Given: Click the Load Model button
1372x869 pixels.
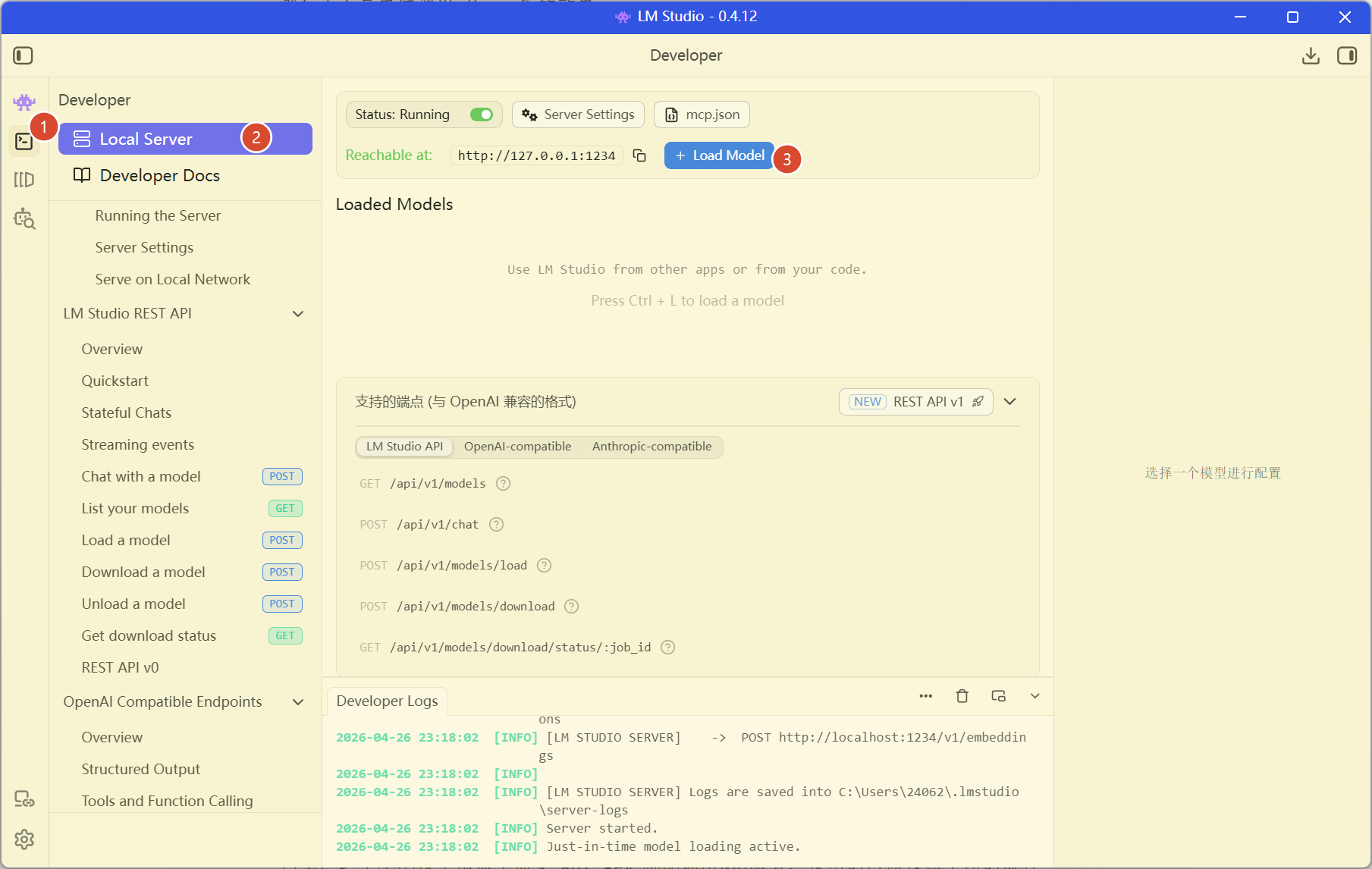Looking at the screenshot, I should click(719, 155).
